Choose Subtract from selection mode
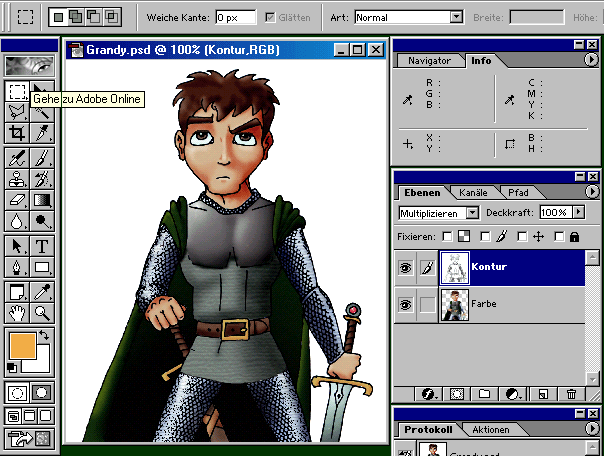This screenshot has height=456, width=604. 94,17
